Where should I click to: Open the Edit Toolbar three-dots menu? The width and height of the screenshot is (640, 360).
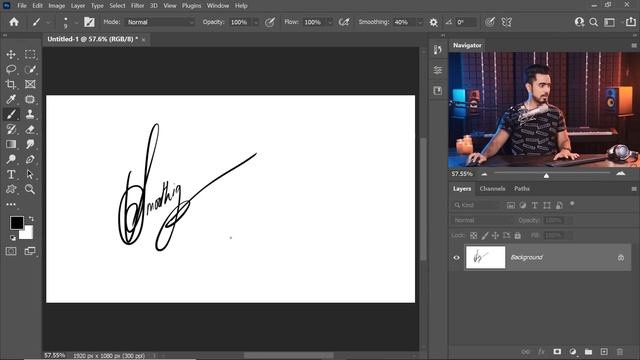[x=11, y=204]
